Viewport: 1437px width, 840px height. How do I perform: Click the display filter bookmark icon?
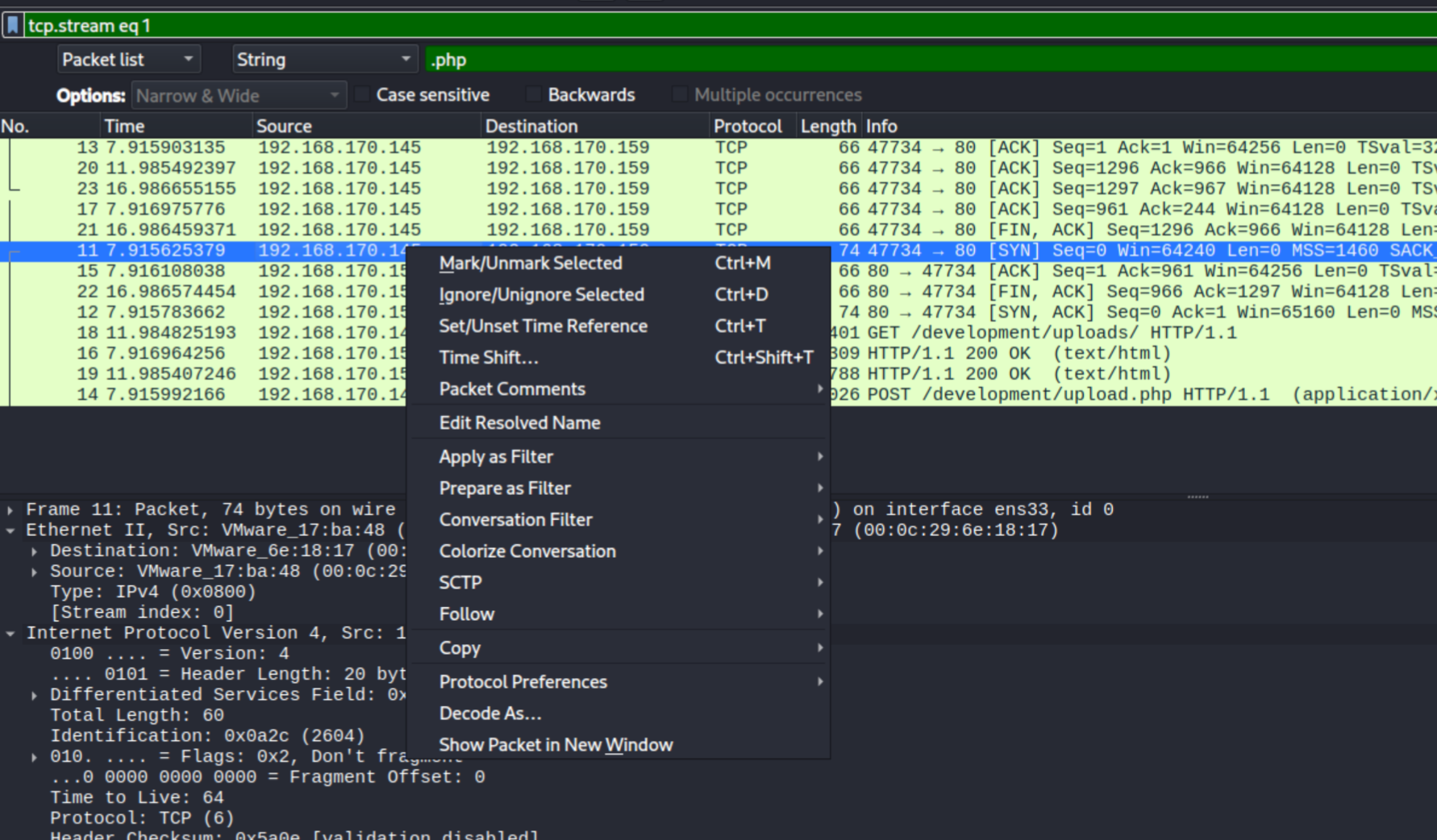click(x=12, y=26)
